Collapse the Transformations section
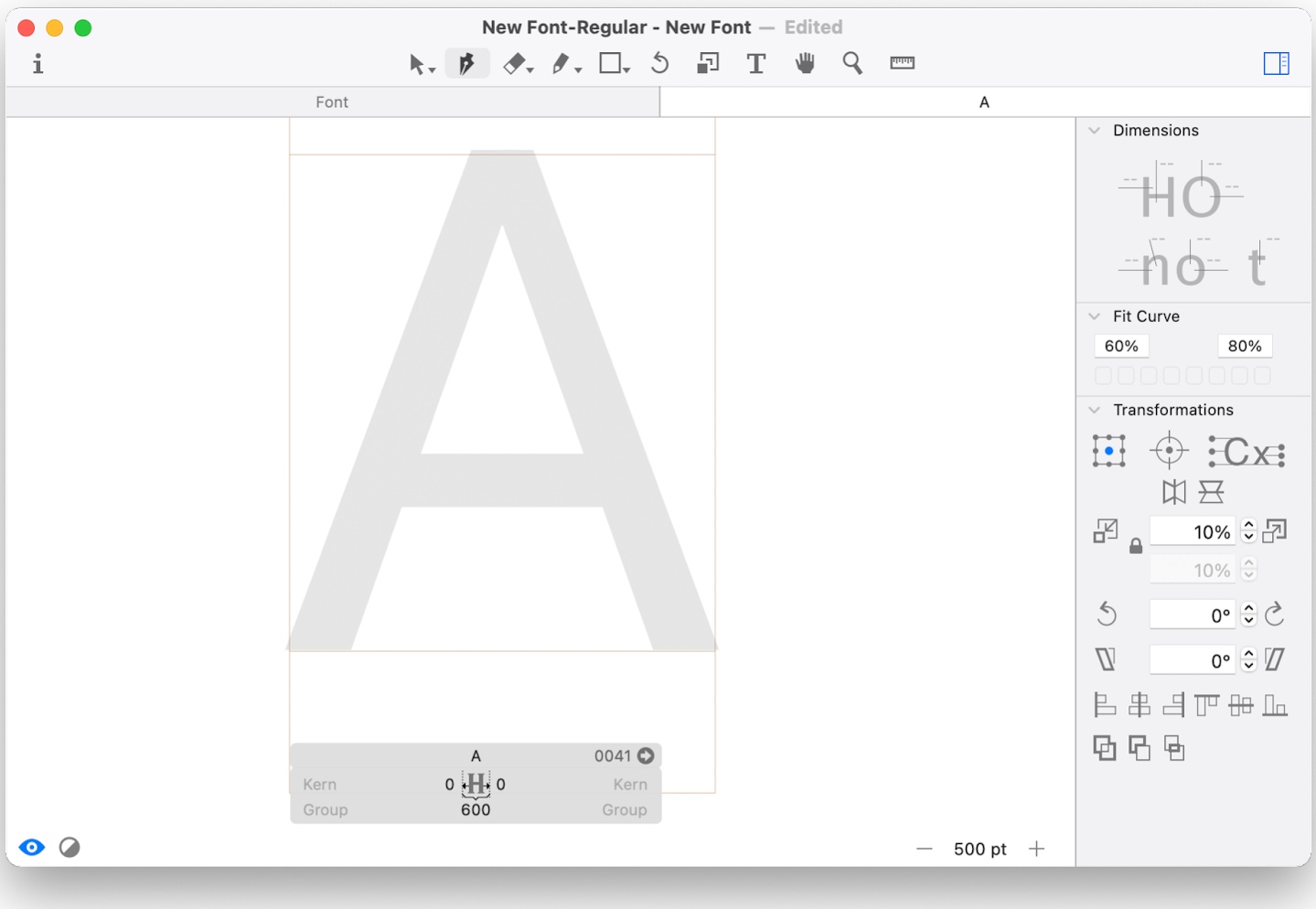The width and height of the screenshot is (1316, 909). click(1095, 410)
